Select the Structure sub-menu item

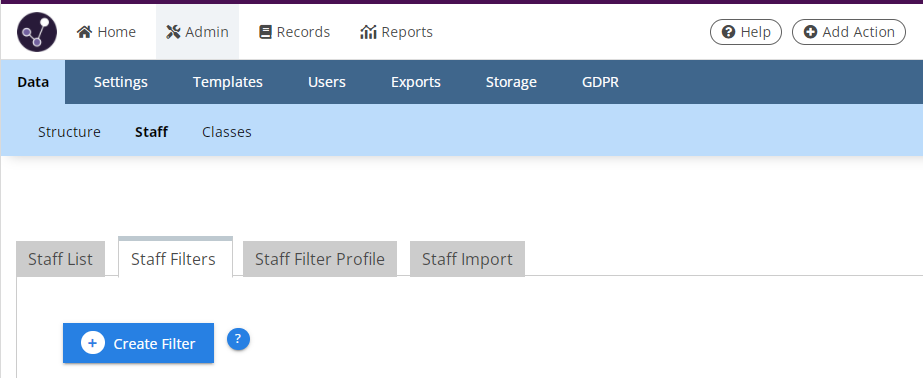tap(69, 132)
